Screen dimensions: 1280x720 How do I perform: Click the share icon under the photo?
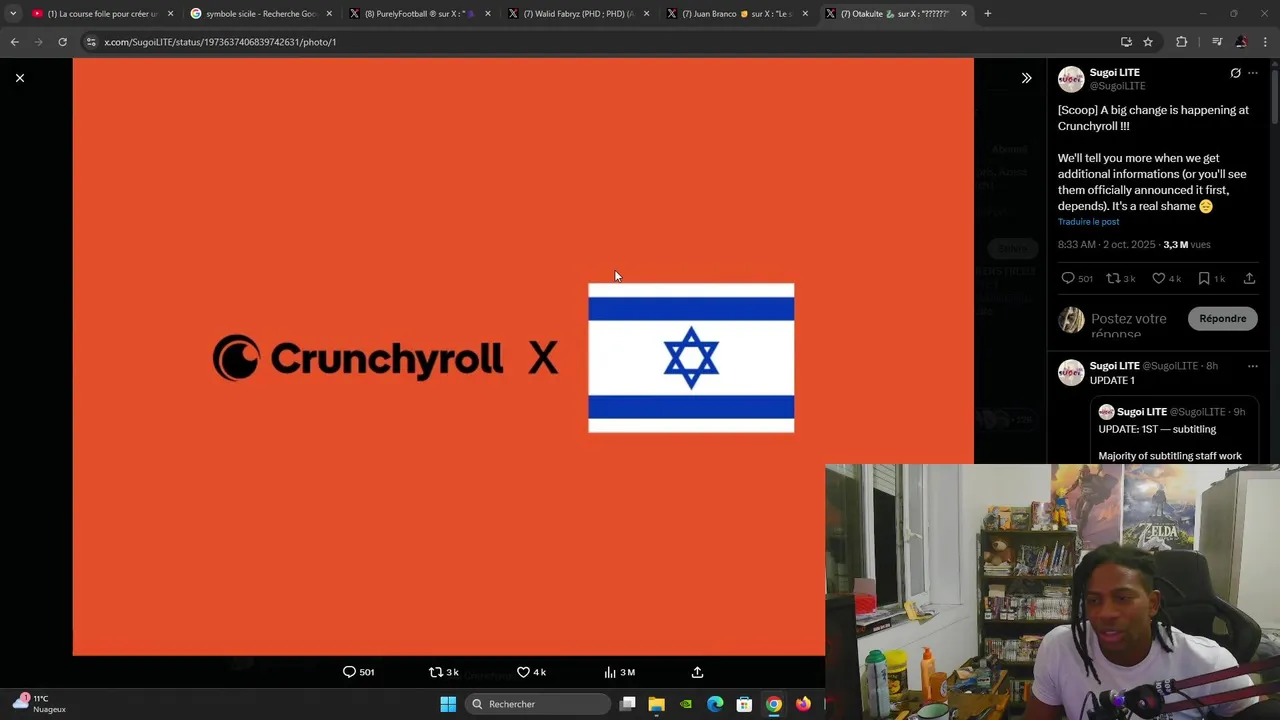point(697,672)
